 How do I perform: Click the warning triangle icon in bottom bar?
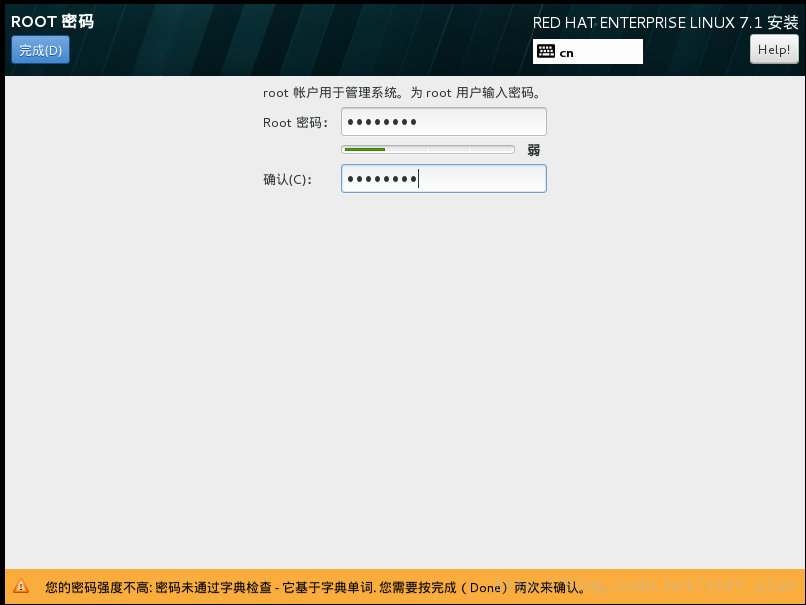(x=21, y=586)
